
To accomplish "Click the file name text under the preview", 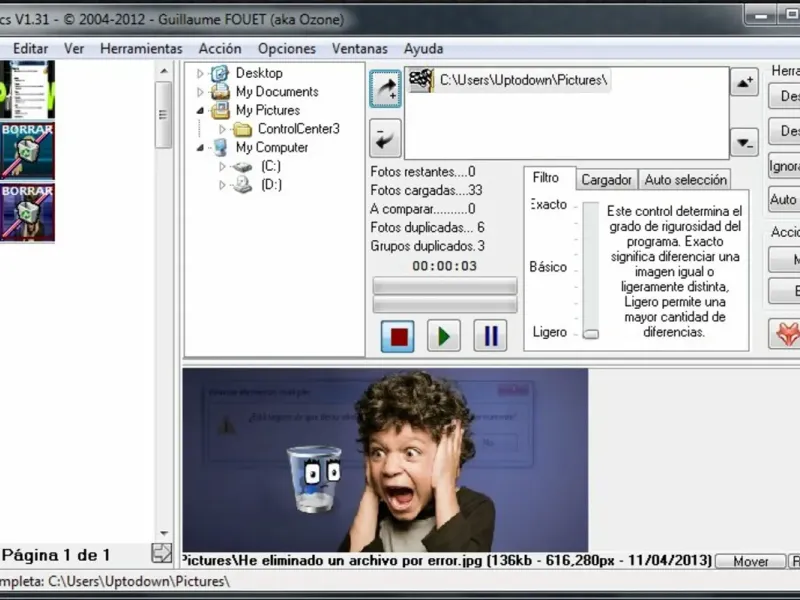I will coord(446,561).
